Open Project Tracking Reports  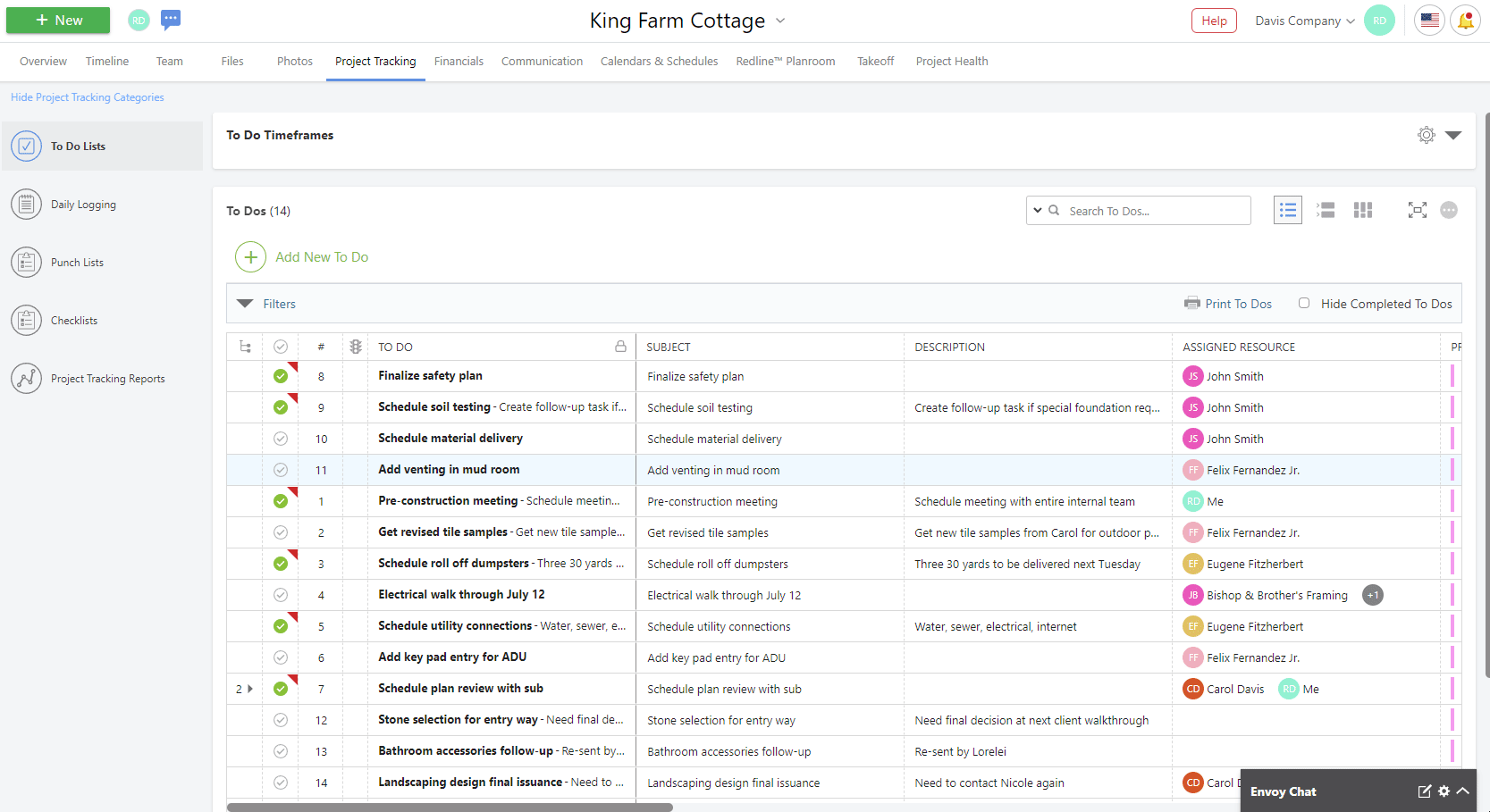pos(107,379)
